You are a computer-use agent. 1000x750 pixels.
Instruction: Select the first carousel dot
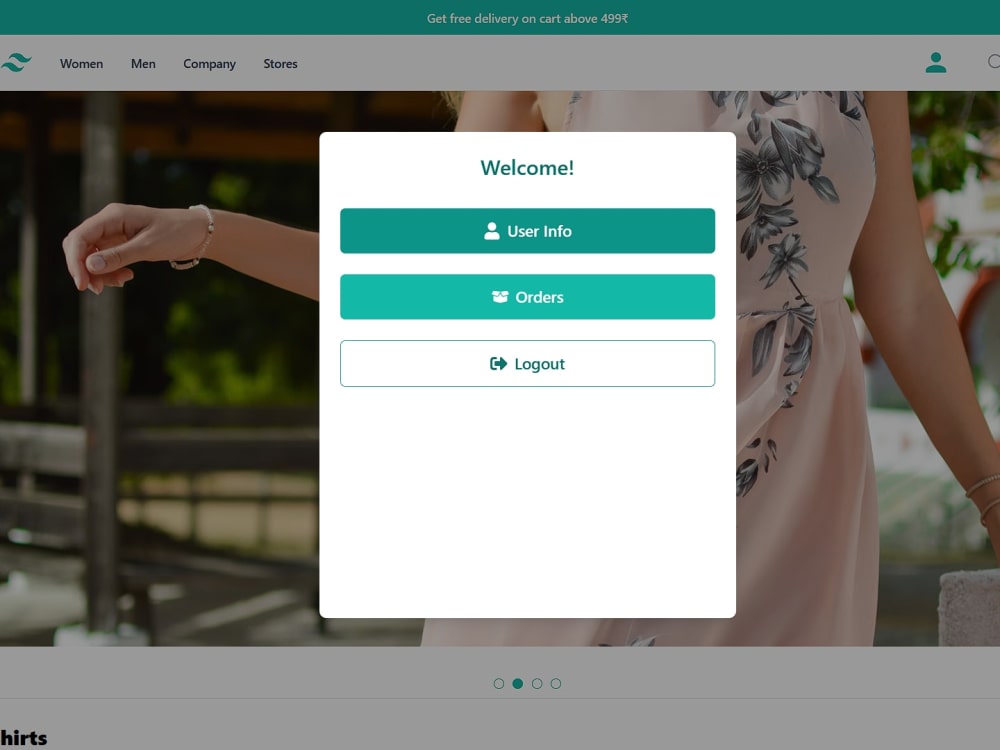pyautogui.click(x=499, y=684)
